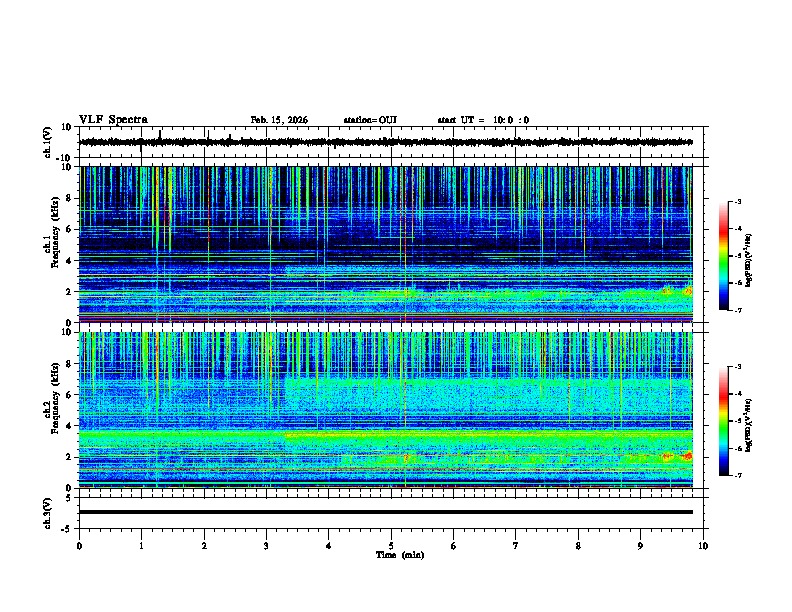The width and height of the screenshot is (792, 612).
Task: Click the date "Feb. 15, 2026"
Action: (x=279, y=120)
